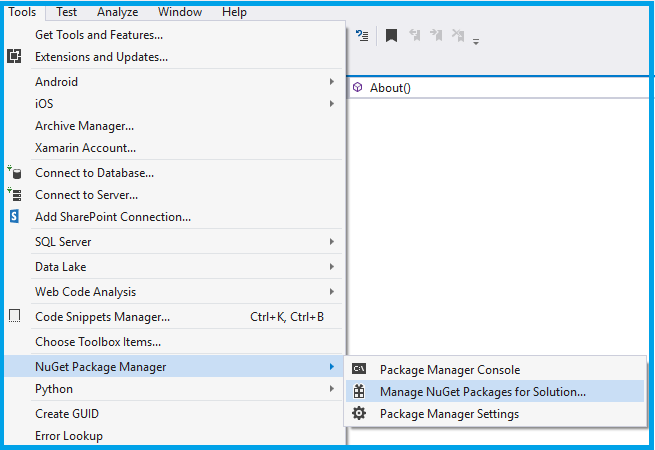
Task: Open the Window menu
Action: pos(180,12)
